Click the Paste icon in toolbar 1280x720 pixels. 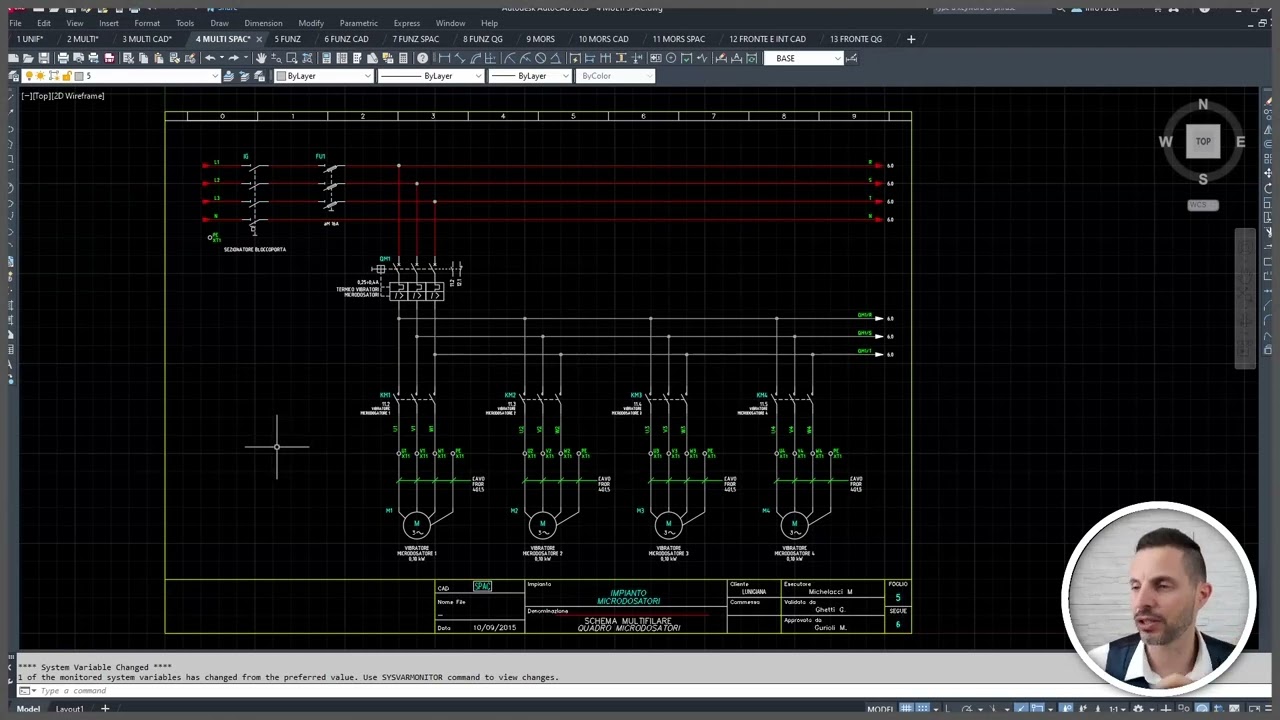pos(159,58)
